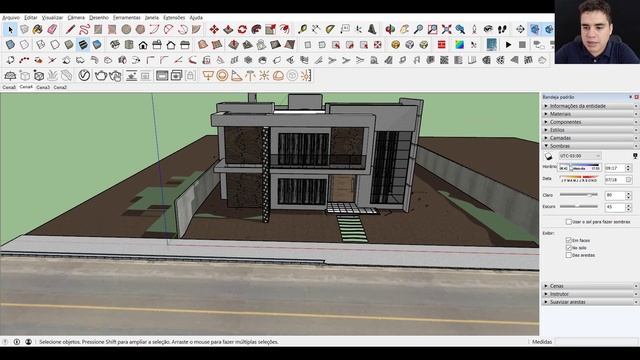Open the UTC-03:00 time zone dropdown

click(x=580, y=156)
